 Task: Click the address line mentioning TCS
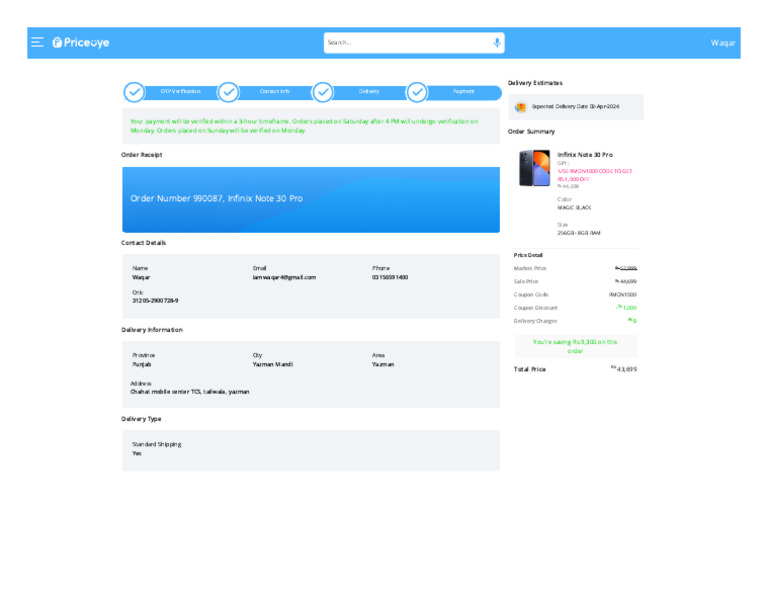click(190, 392)
